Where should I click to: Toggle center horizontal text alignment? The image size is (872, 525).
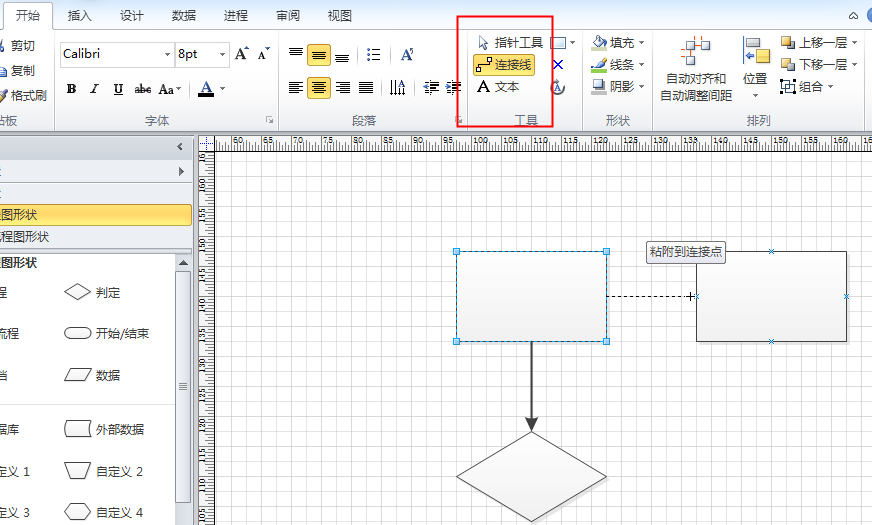(319, 88)
